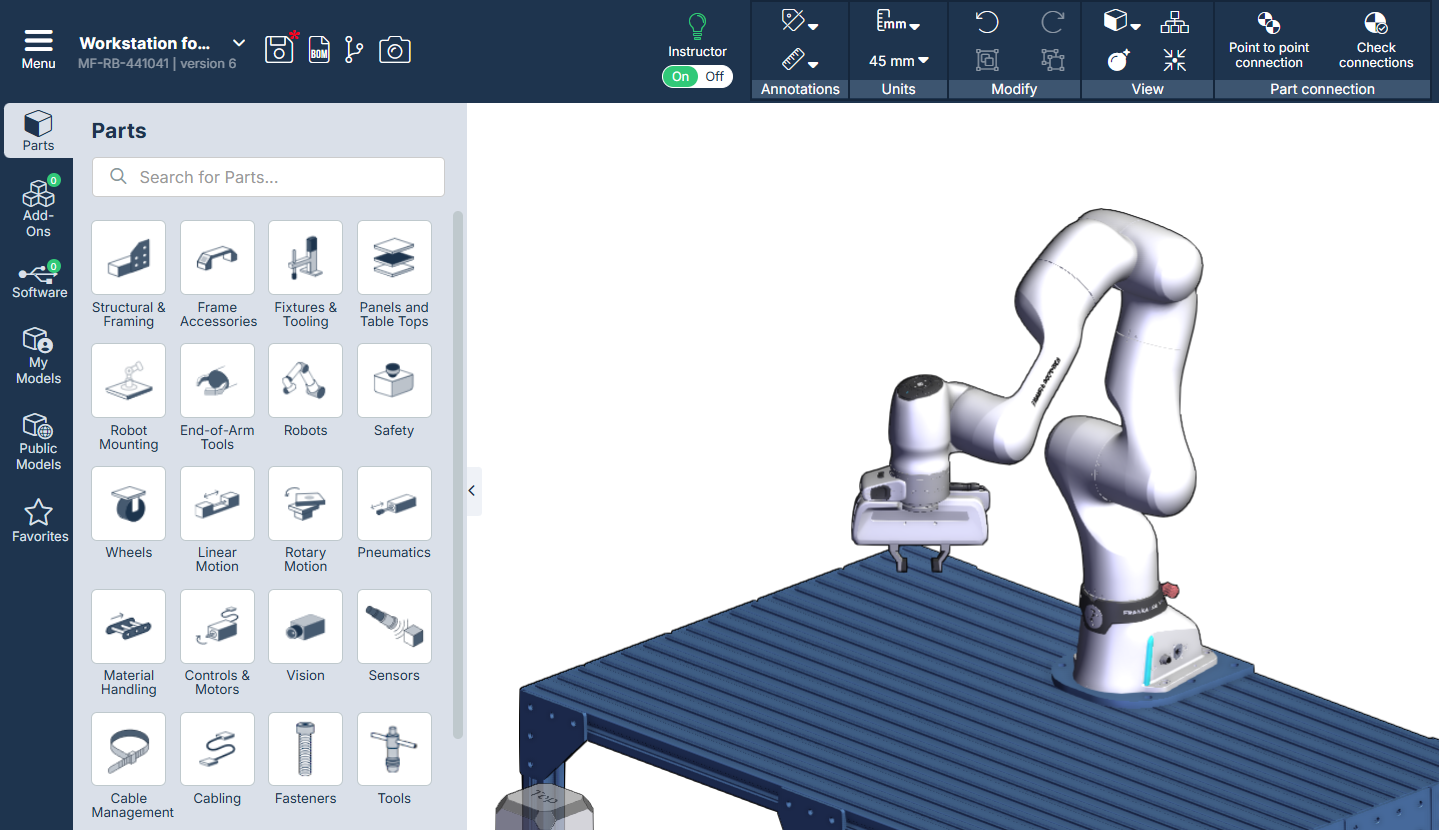Click the Undo icon in Modify section
This screenshot has width=1439, height=830.
click(986, 20)
